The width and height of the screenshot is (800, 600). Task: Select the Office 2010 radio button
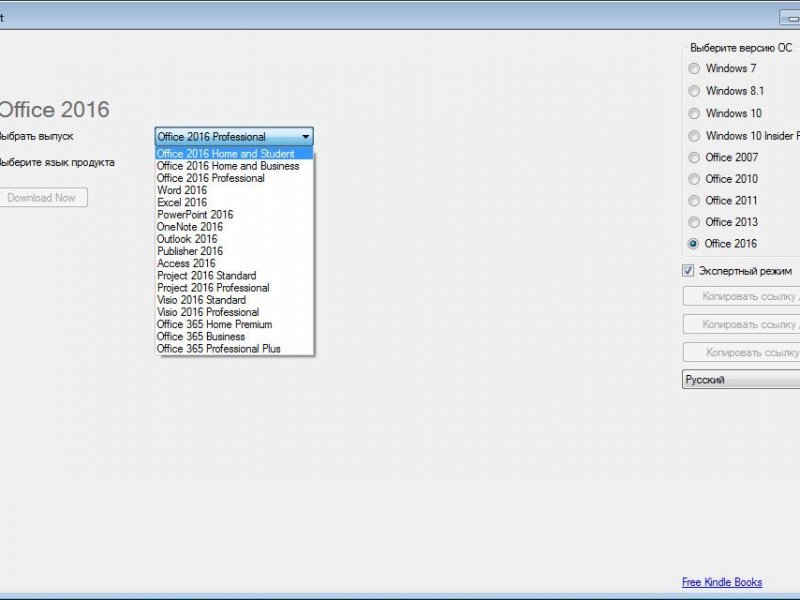point(694,179)
